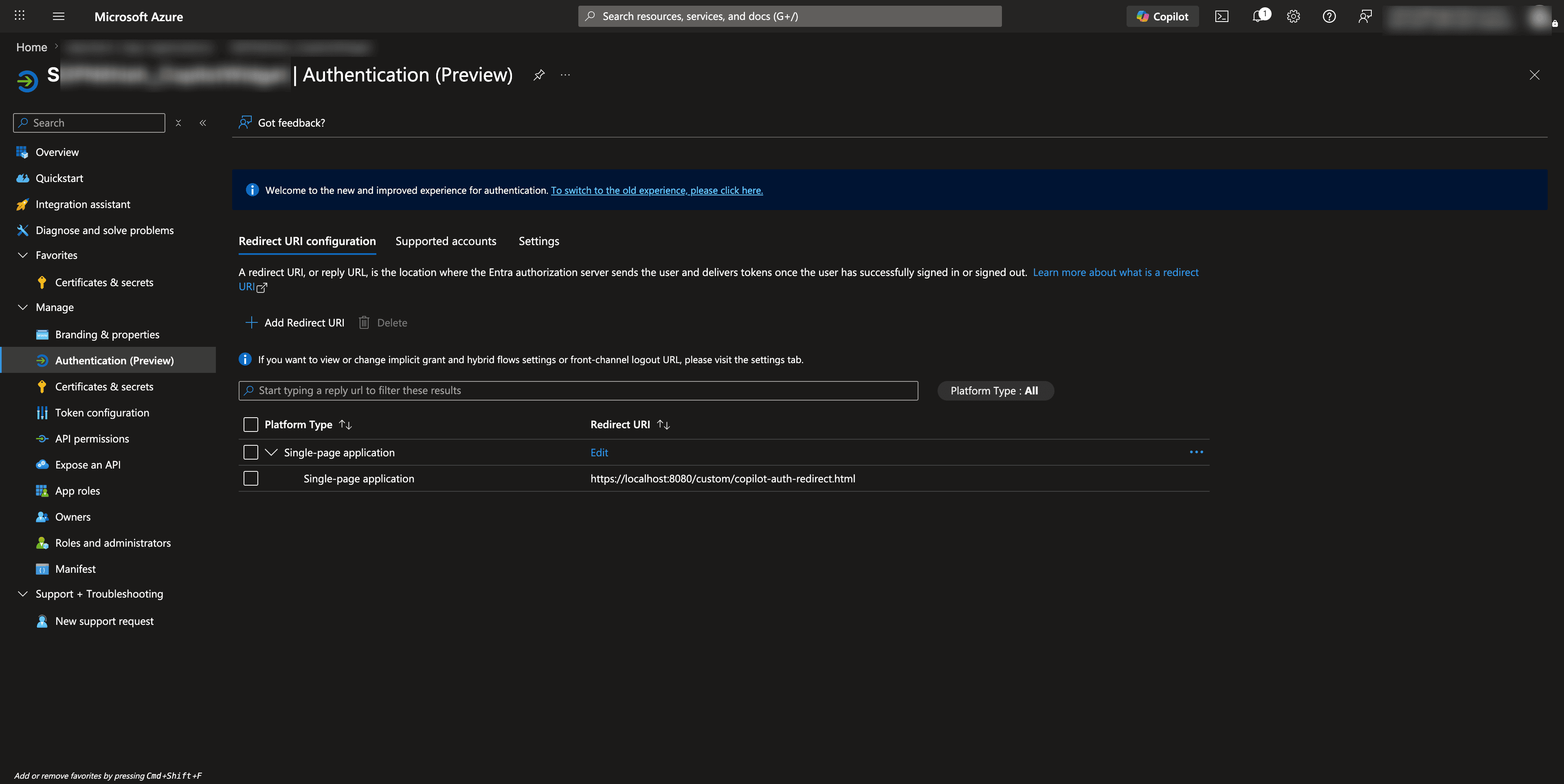Click the switch to old experience link
The height and width of the screenshot is (784, 1564).
(x=656, y=191)
